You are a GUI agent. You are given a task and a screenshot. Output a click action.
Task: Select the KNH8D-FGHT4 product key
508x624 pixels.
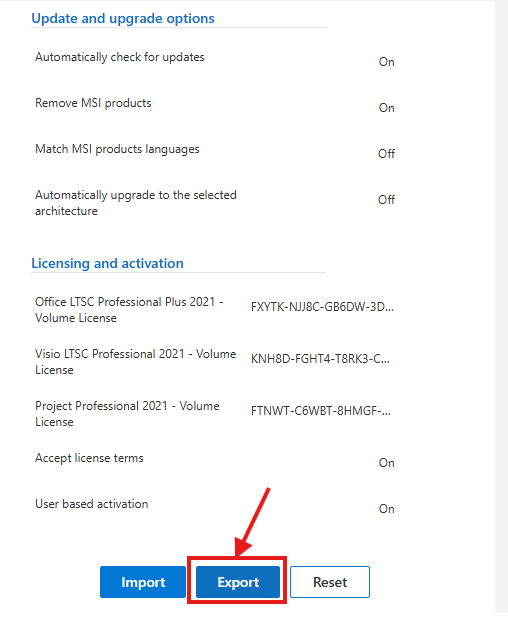[320, 359]
